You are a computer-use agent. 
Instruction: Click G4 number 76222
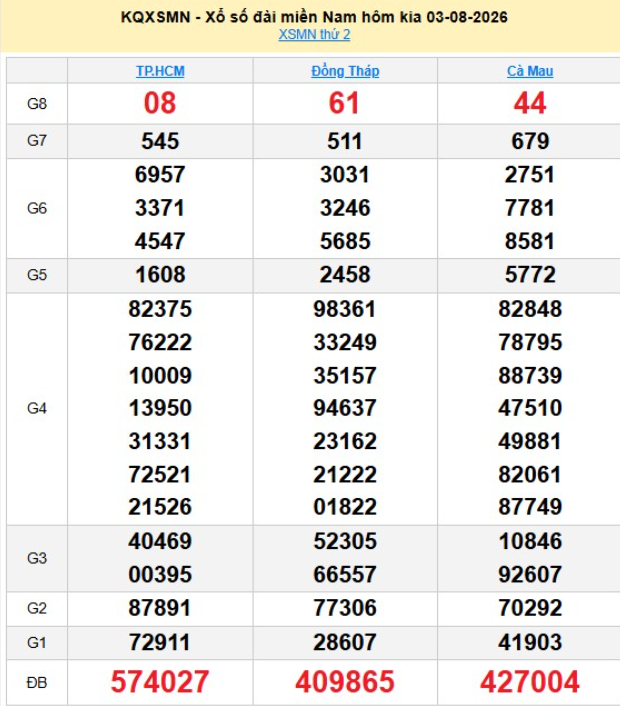[x=160, y=343]
